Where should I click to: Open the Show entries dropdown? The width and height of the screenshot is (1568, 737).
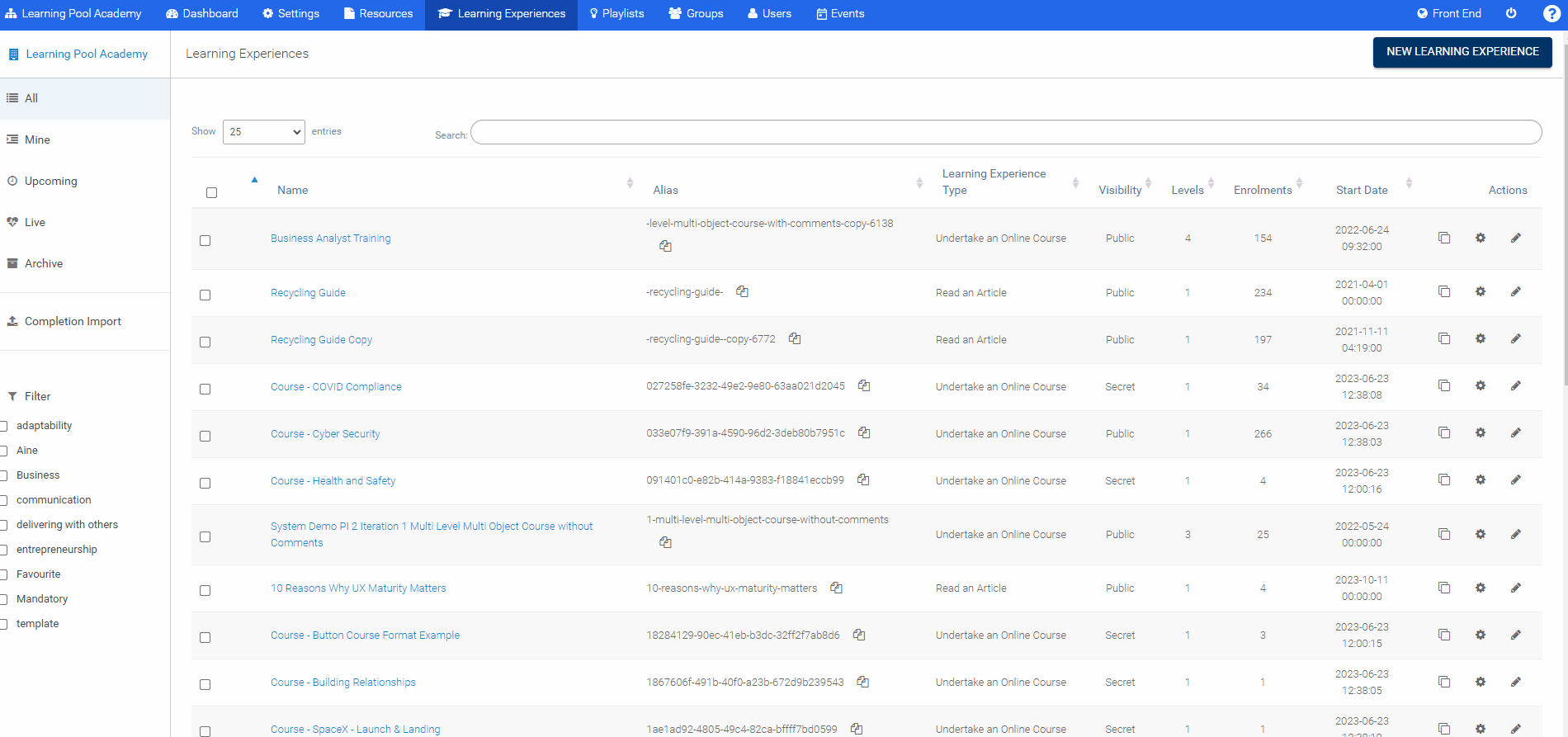[x=263, y=132]
